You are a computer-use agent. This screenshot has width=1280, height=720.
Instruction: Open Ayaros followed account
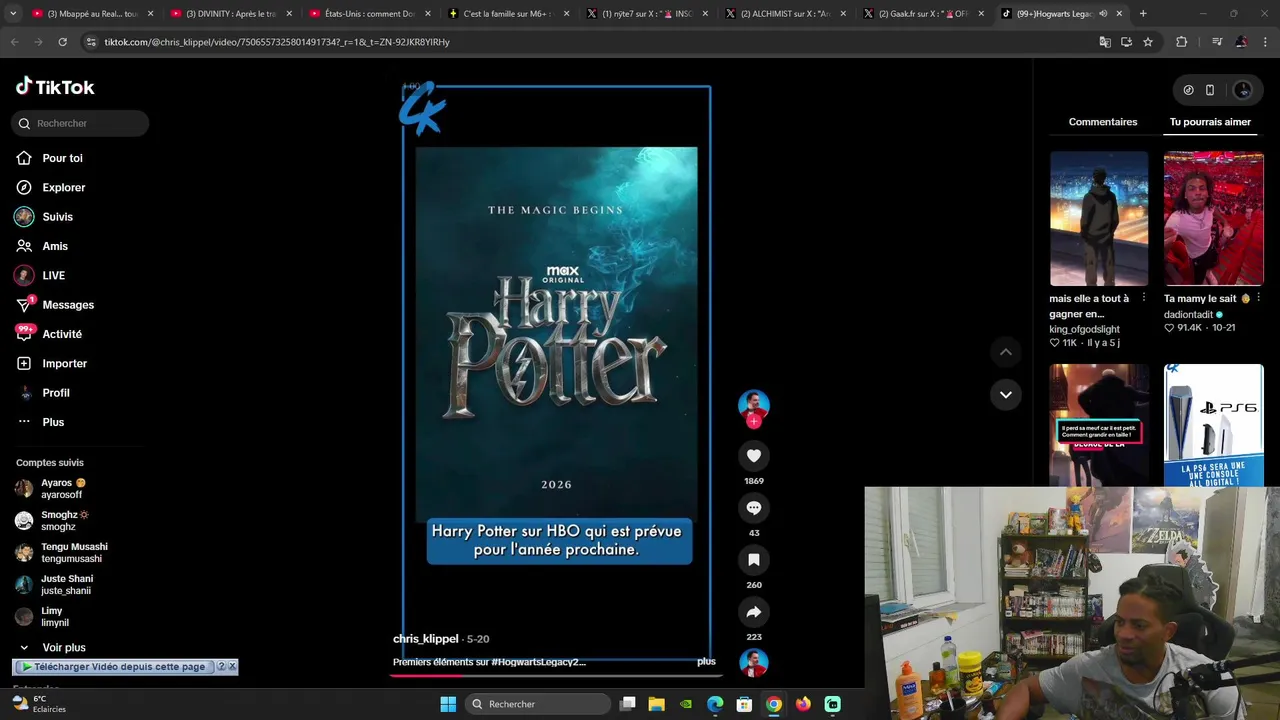62,488
